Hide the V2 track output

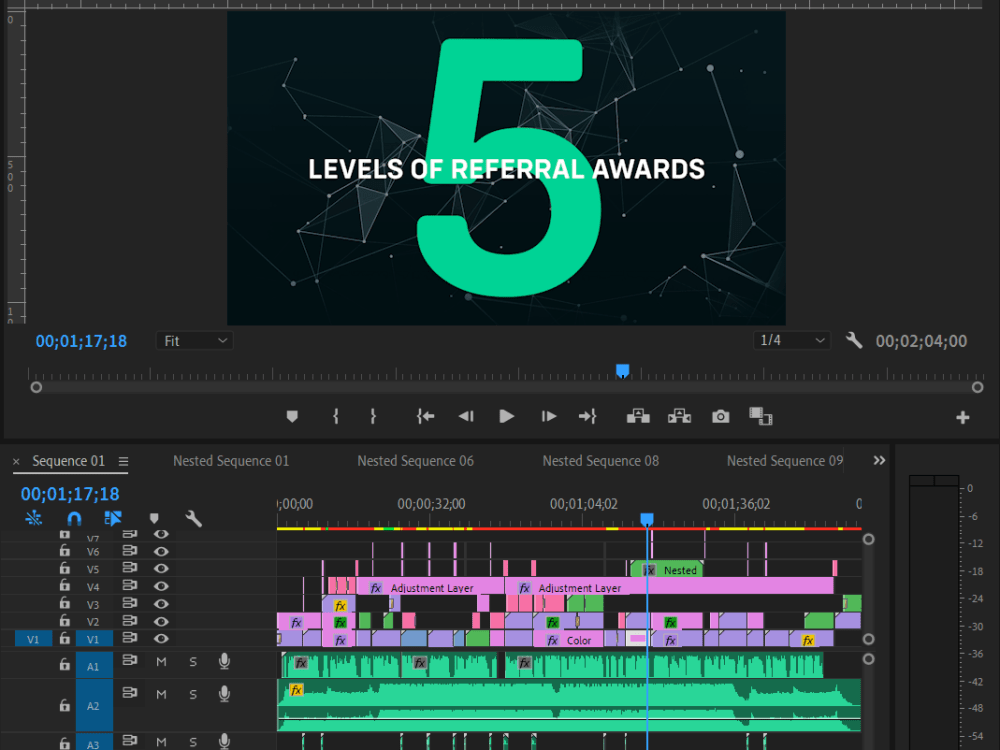(x=161, y=621)
